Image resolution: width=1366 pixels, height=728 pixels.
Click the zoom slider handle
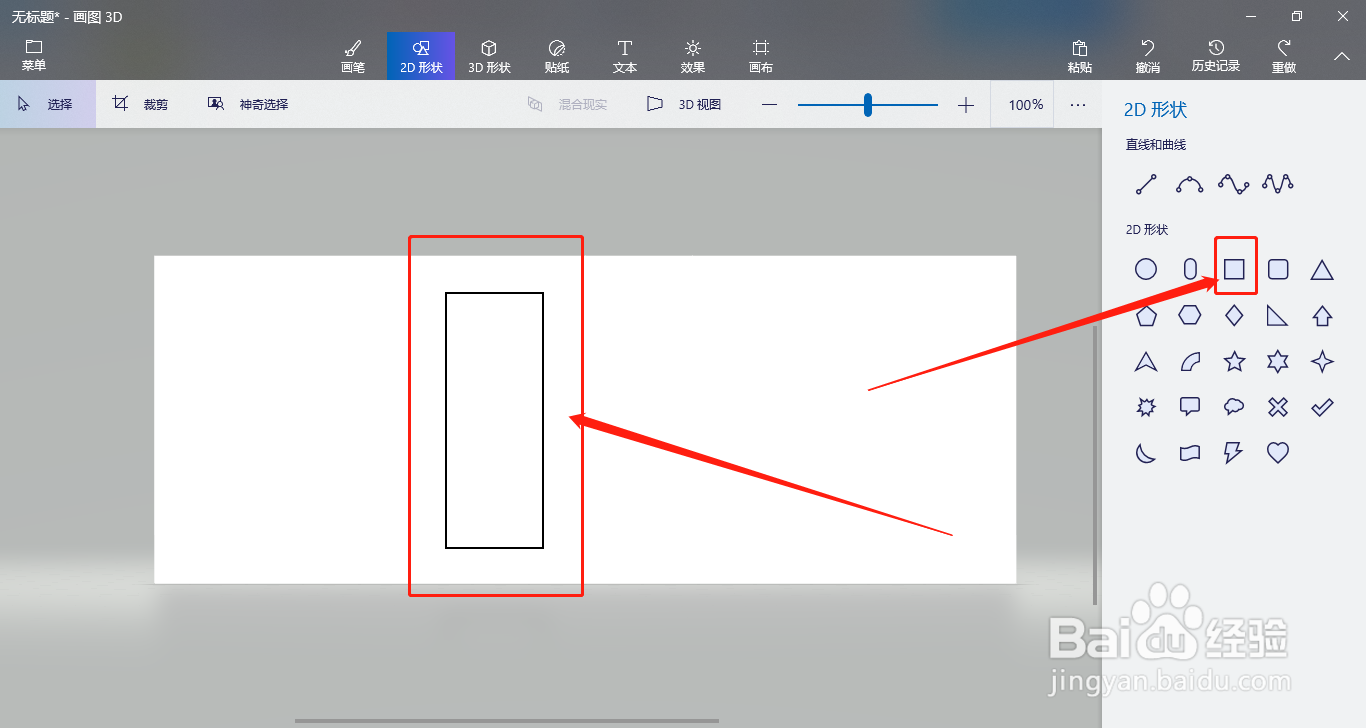(x=868, y=105)
